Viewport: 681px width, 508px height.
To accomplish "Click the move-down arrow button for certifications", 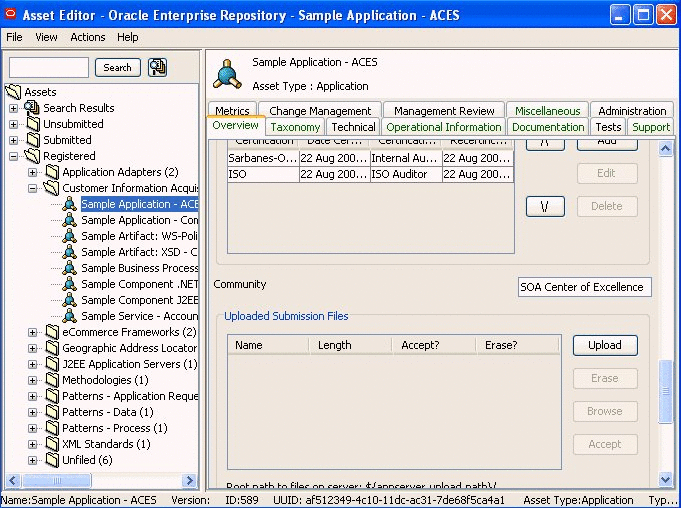I will click(x=545, y=206).
